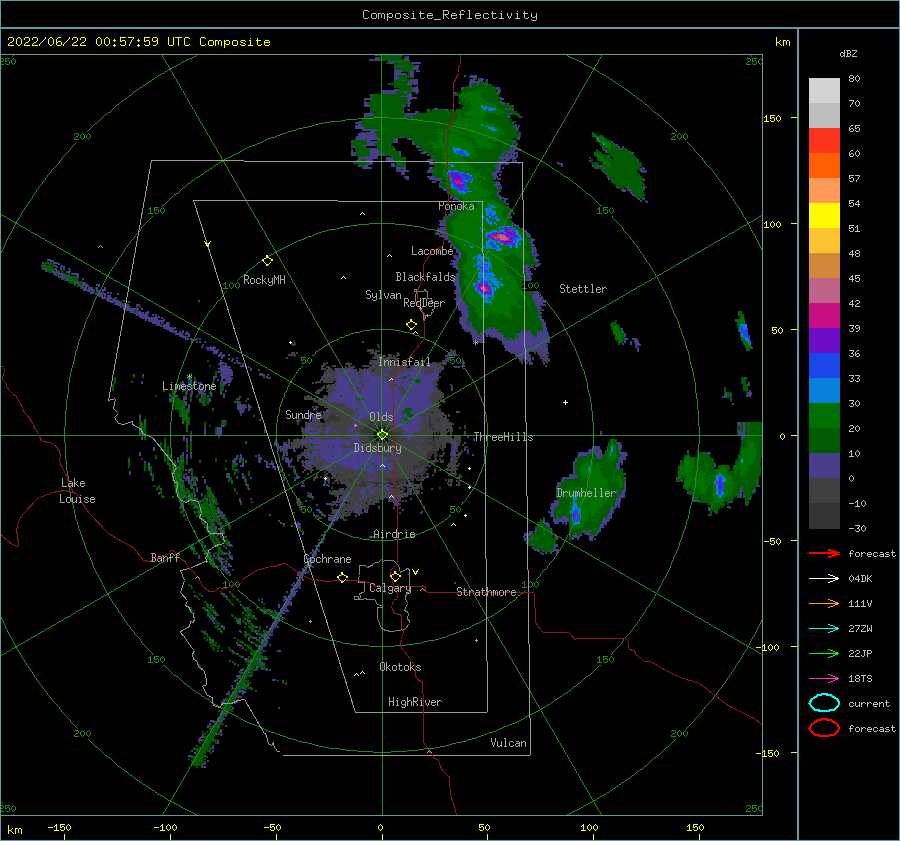
Task: Click the high-reflectivity storm core east of Lacombe
Action: click(503, 236)
